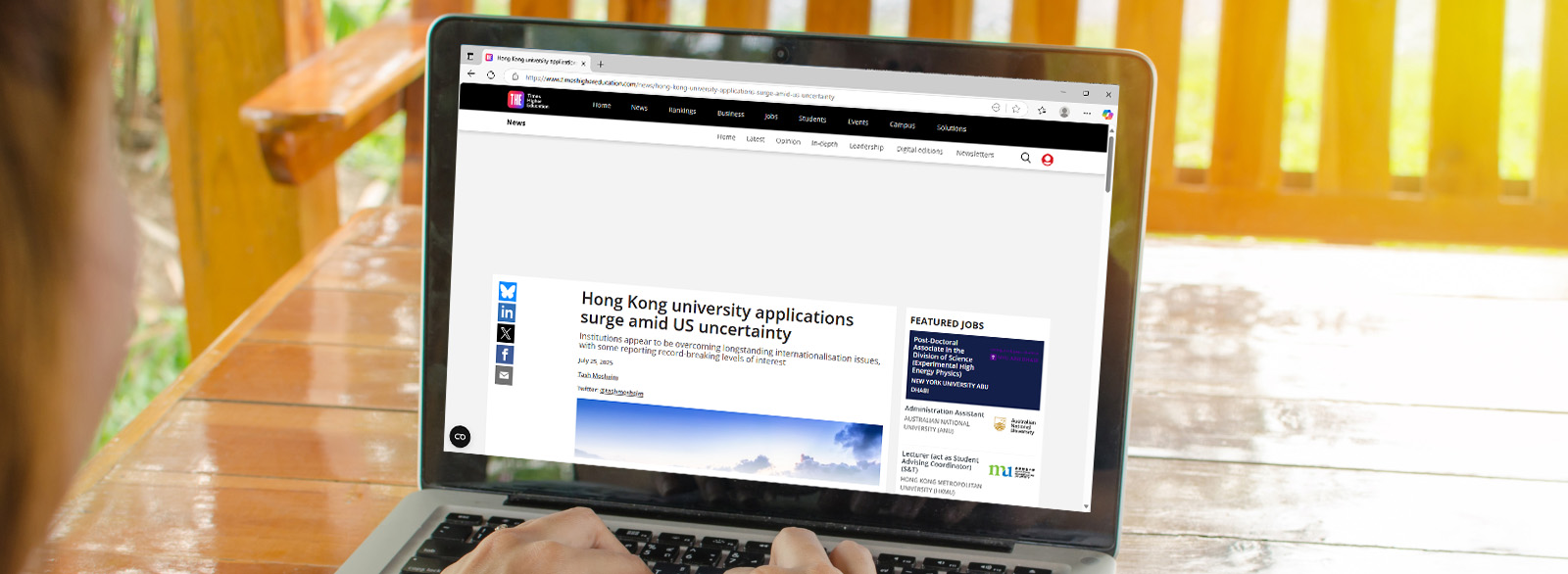
Task: Open the Rankings menu item
Action: pyautogui.click(x=682, y=111)
